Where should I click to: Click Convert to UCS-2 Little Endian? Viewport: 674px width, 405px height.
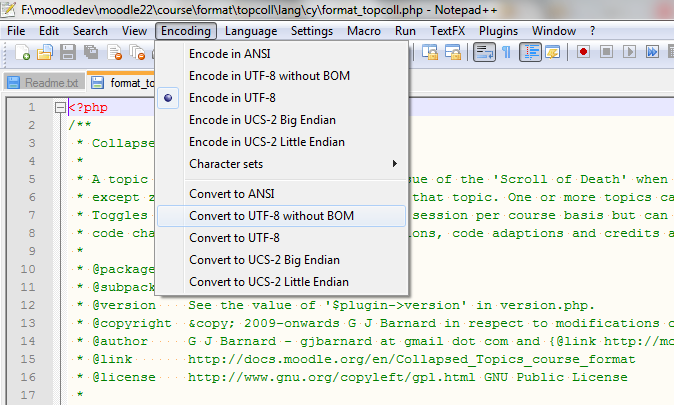268,282
